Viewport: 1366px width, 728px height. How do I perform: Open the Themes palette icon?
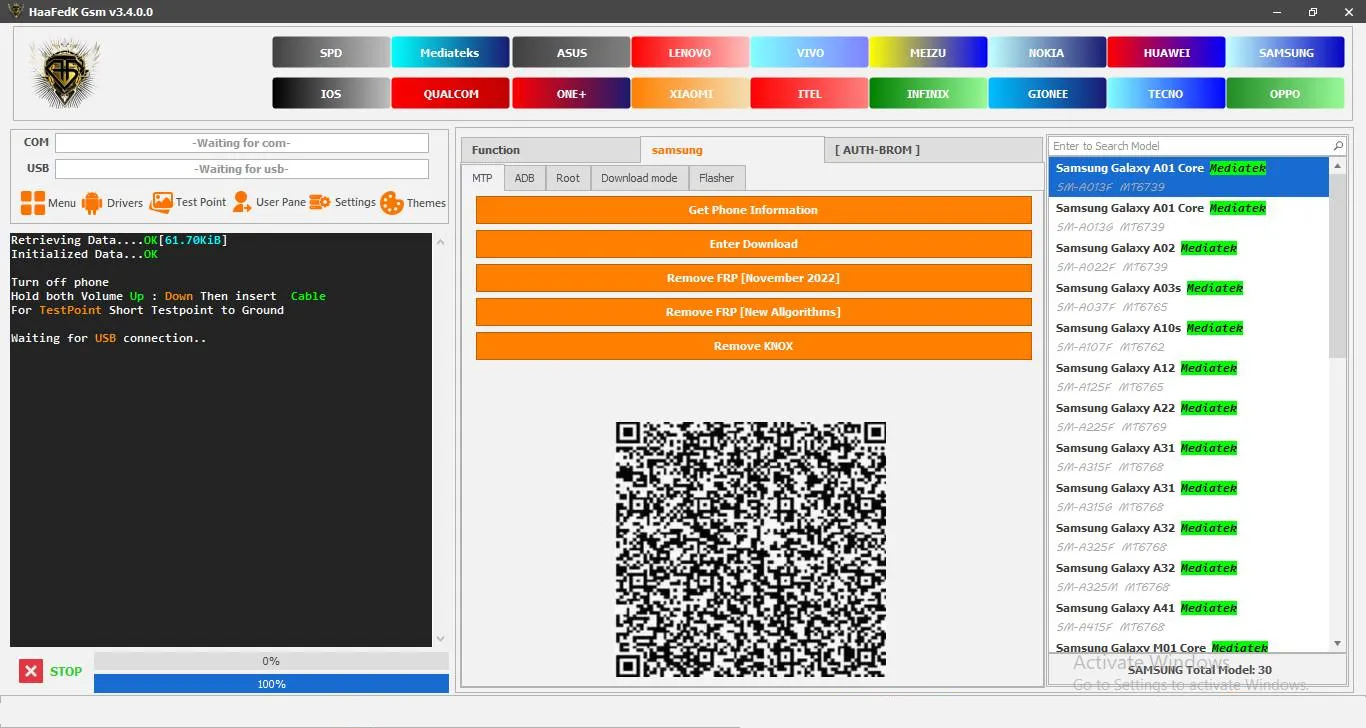coord(392,203)
